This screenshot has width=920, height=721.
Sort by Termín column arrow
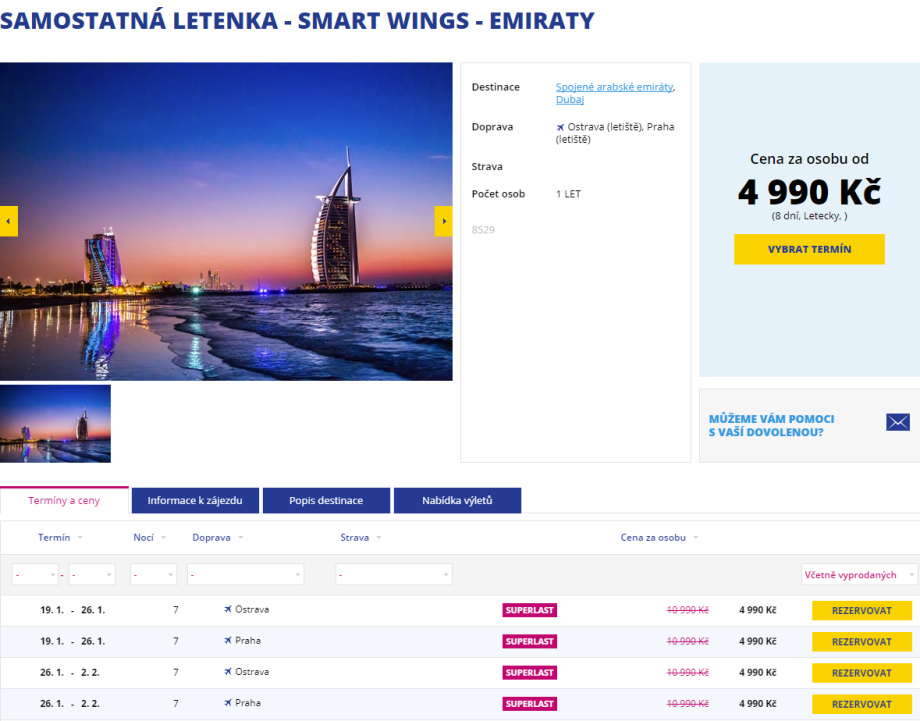pos(80,538)
